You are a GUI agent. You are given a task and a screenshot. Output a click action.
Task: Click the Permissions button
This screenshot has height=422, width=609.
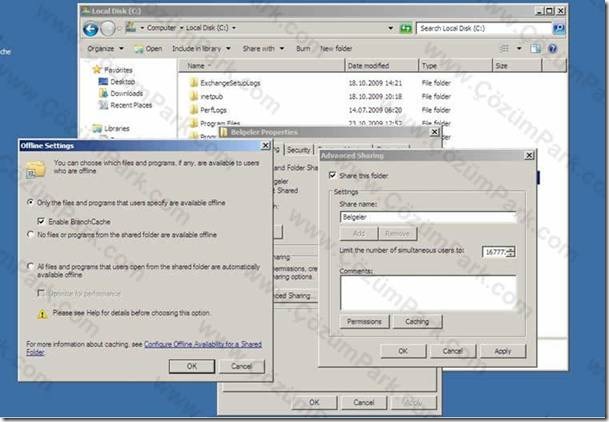[364, 321]
